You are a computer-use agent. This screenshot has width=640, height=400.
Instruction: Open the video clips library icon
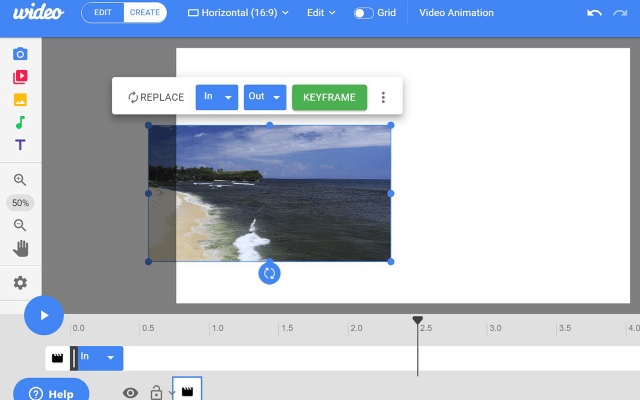coord(20,77)
